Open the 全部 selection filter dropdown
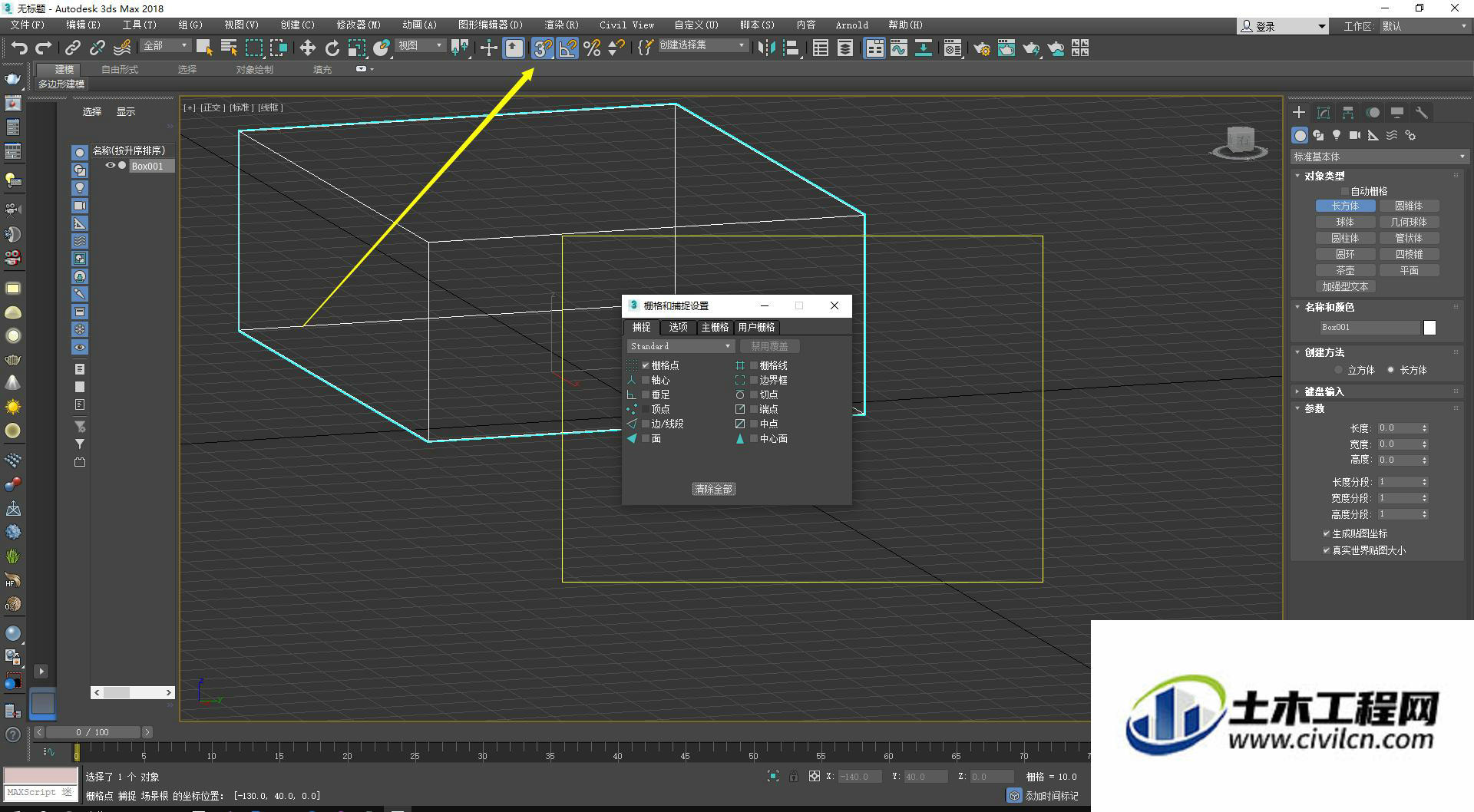This screenshot has width=1474, height=812. pos(165,46)
